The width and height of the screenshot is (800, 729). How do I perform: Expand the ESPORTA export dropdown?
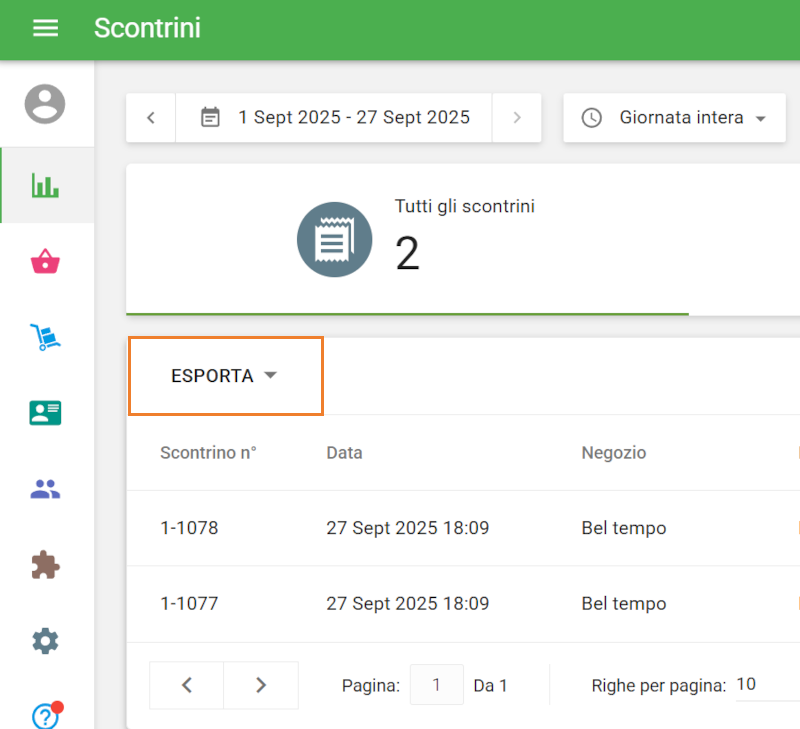224,376
